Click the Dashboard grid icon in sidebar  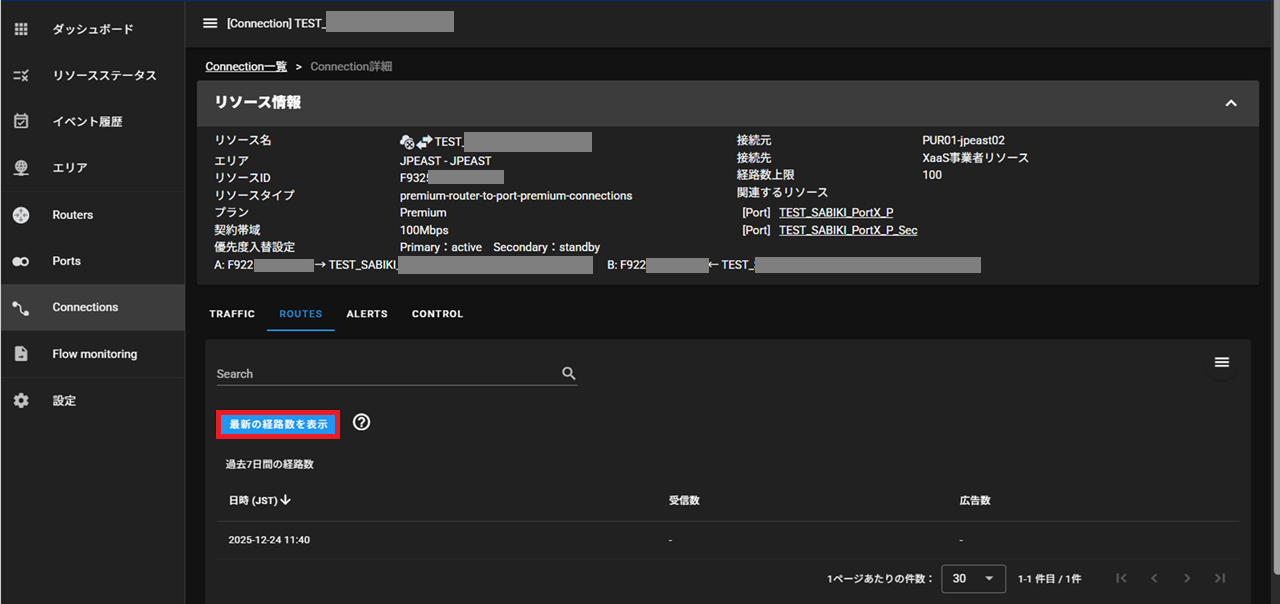tap(21, 29)
